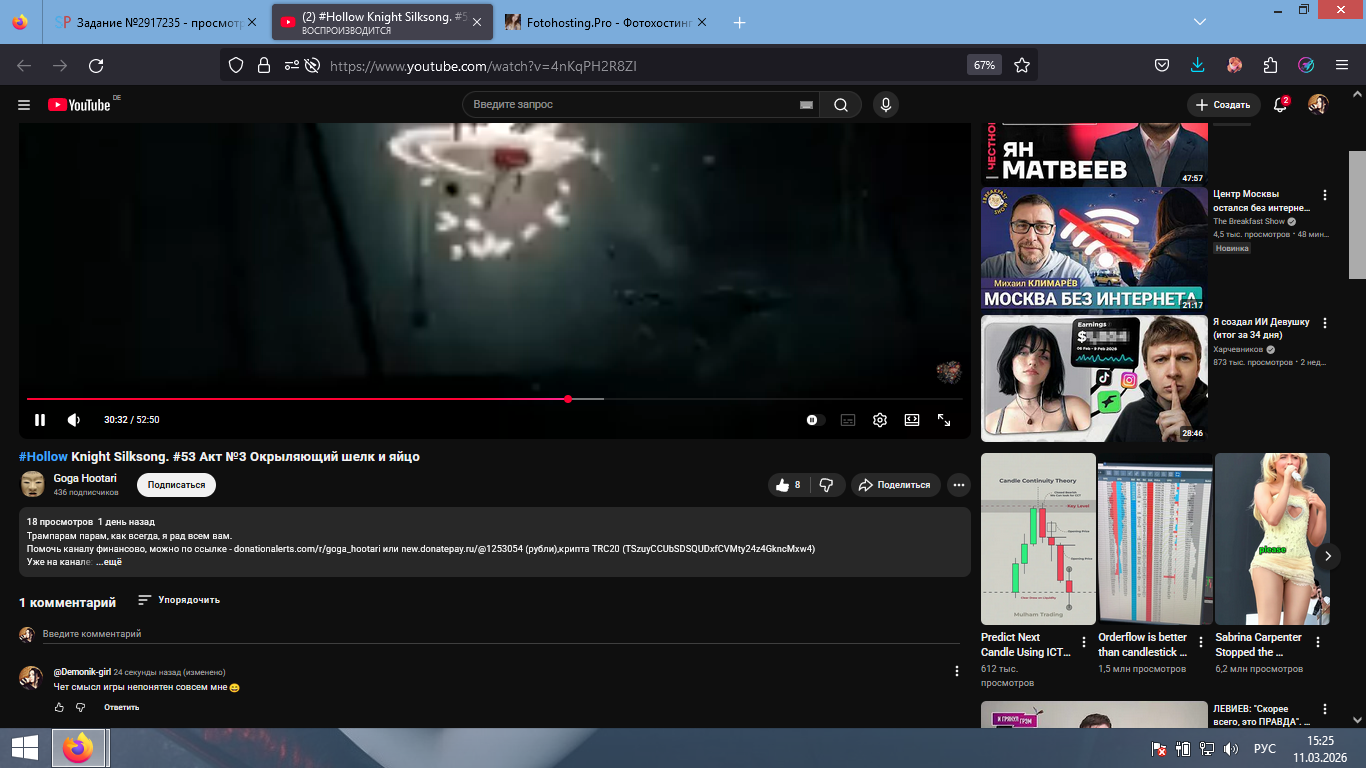Switch to theater mode view

[x=912, y=420]
